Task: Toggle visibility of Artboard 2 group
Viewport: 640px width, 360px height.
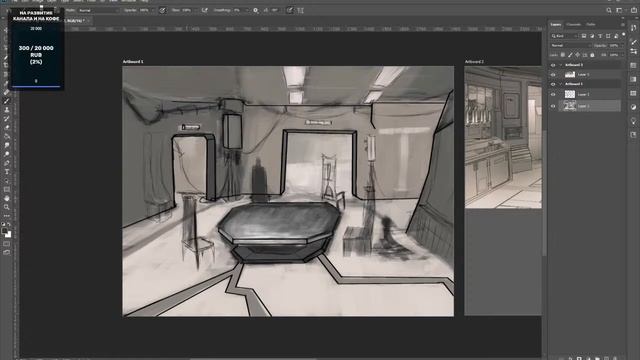Action: tap(553, 65)
